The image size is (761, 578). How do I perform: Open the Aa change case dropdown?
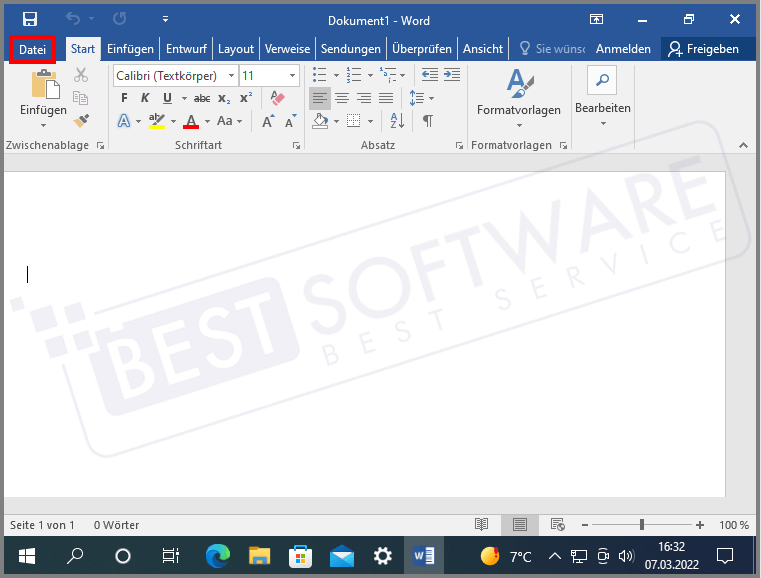click(x=229, y=121)
